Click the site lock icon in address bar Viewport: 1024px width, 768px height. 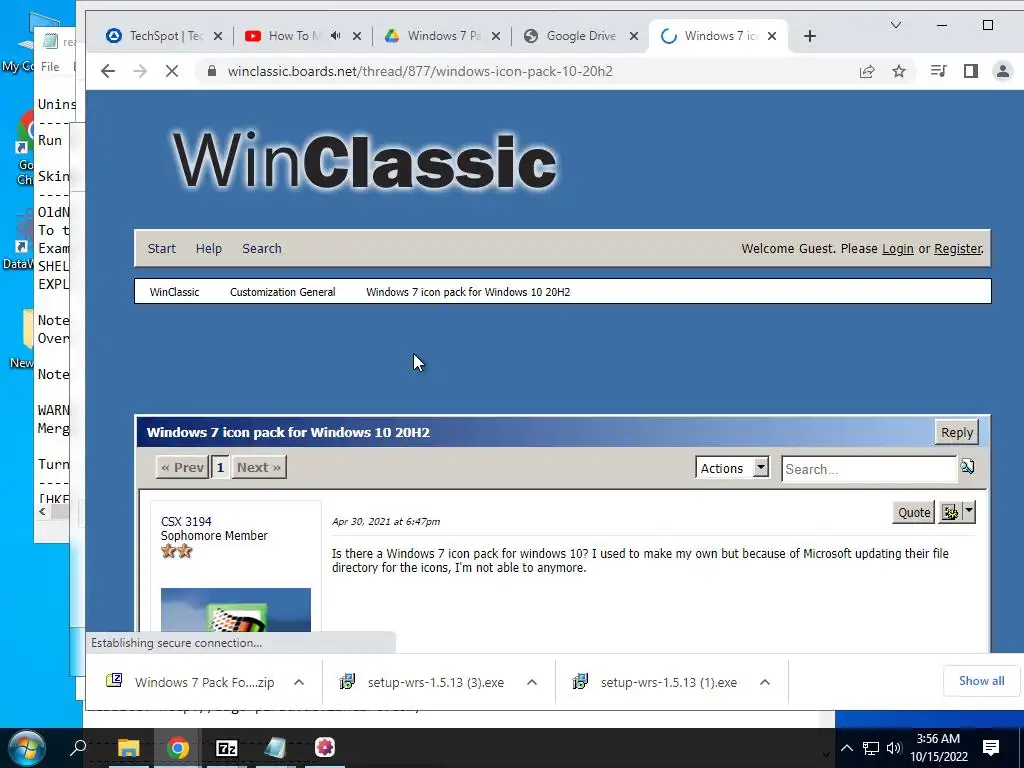coord(212,71)
